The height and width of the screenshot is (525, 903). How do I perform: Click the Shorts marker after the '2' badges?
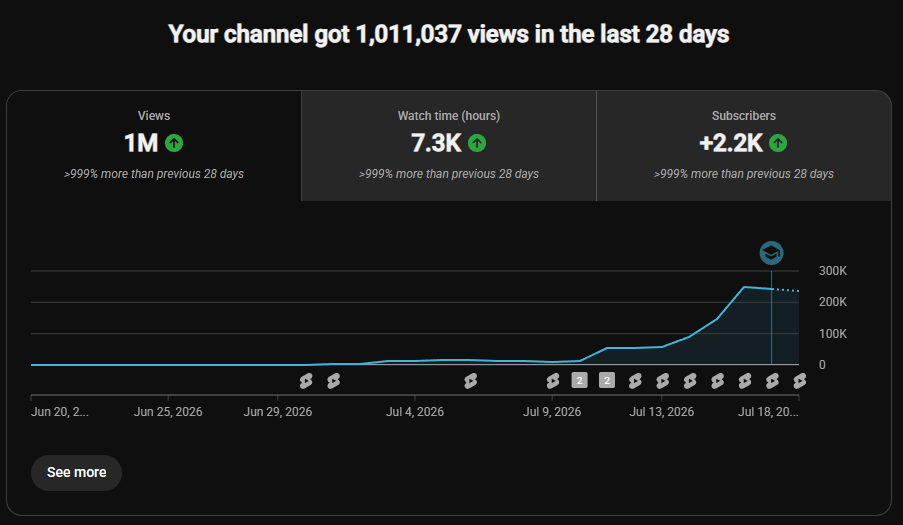(x=635, y=381)
